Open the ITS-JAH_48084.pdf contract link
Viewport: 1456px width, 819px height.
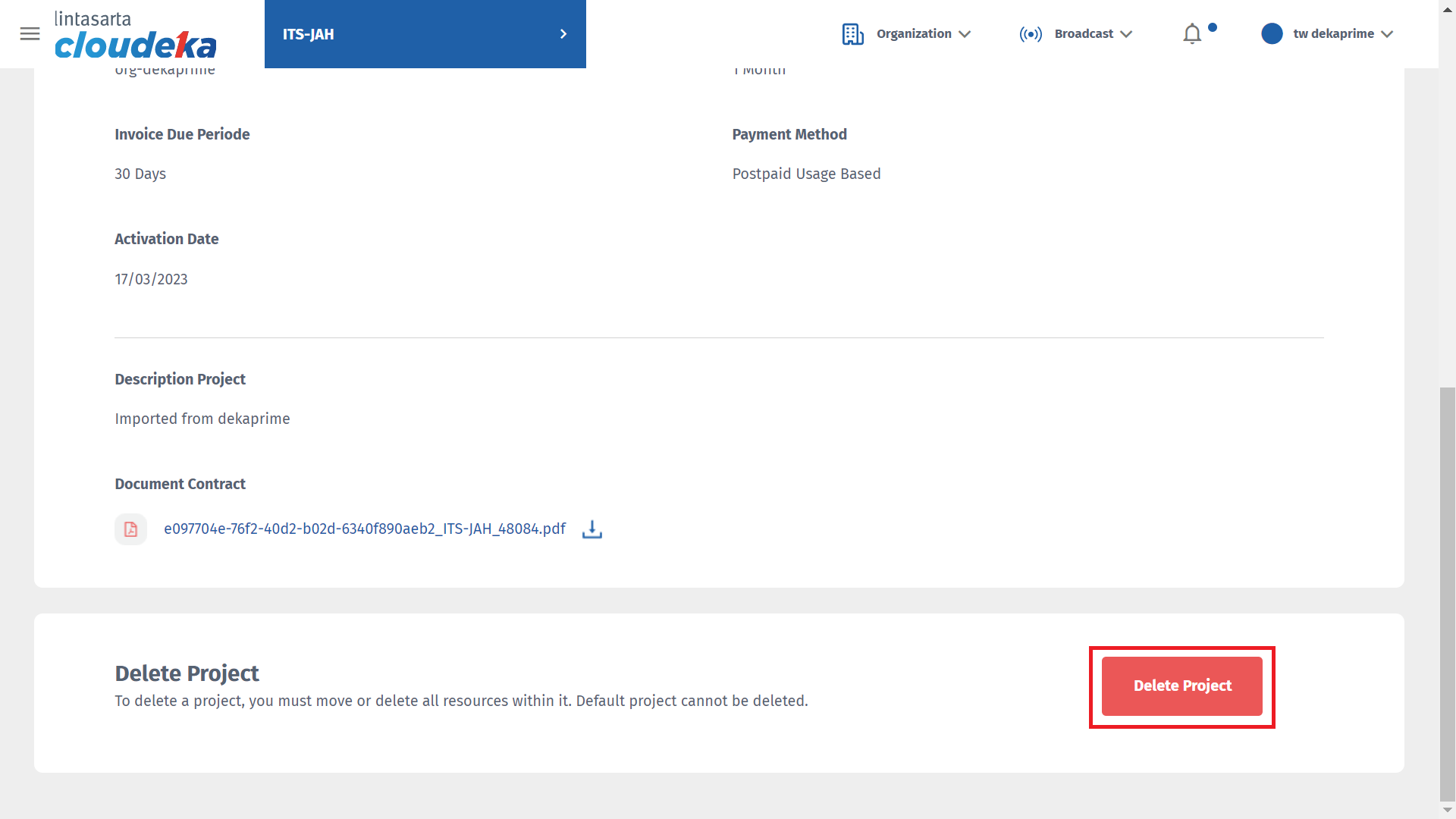(365, 529)
